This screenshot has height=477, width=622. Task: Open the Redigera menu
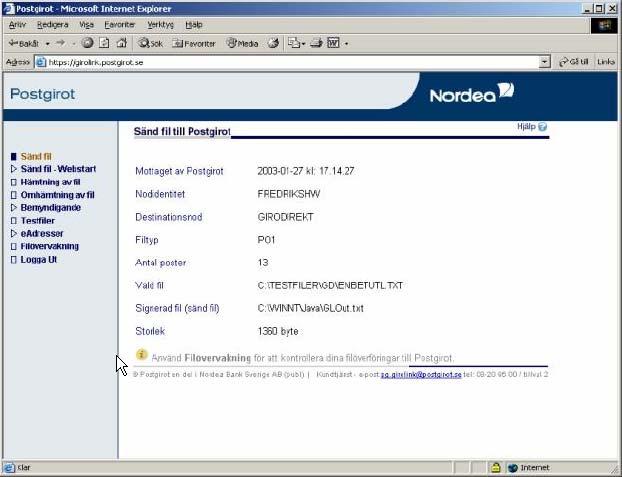tap(52, 25)
